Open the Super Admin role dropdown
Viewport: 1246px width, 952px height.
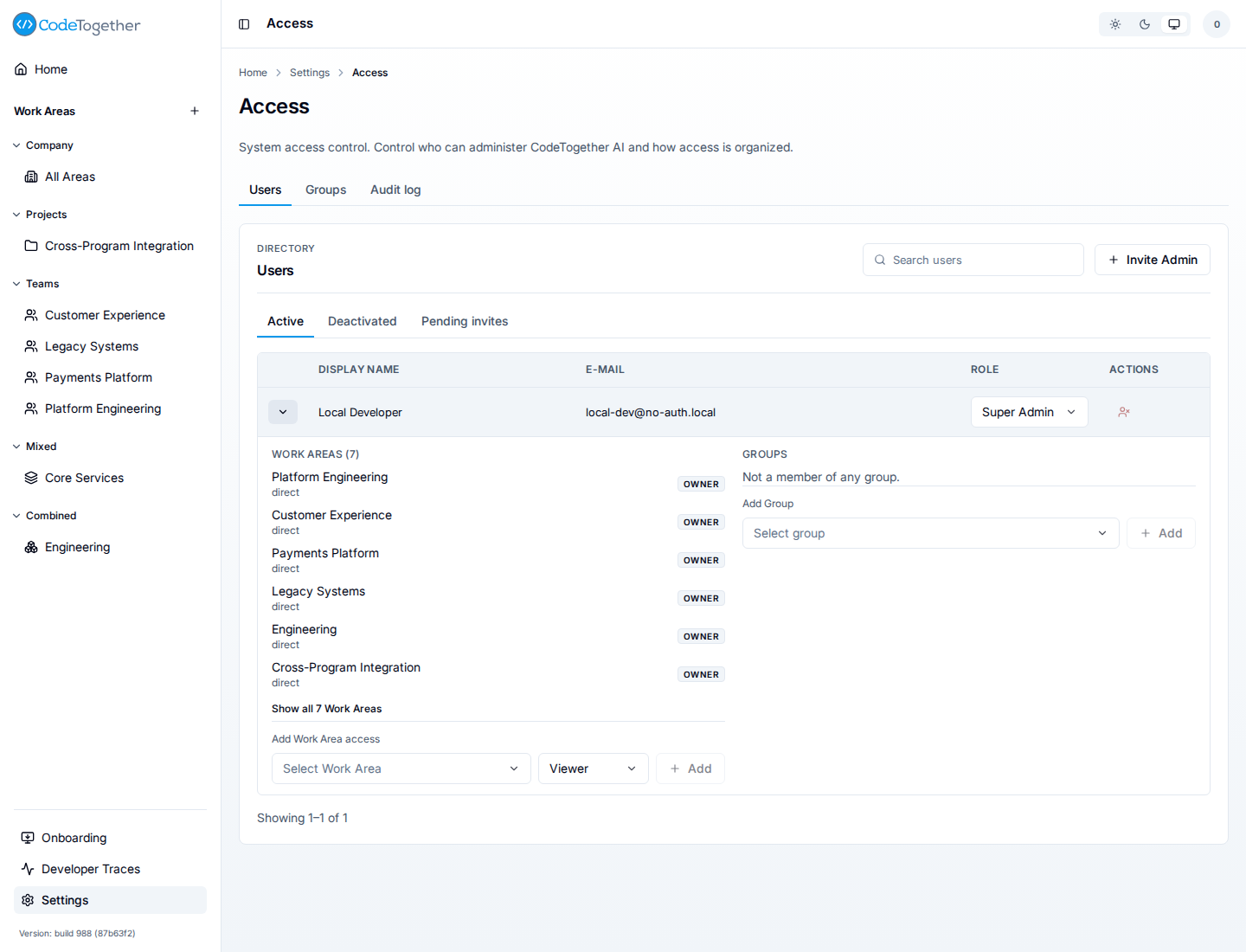[x=1029, y=412]
